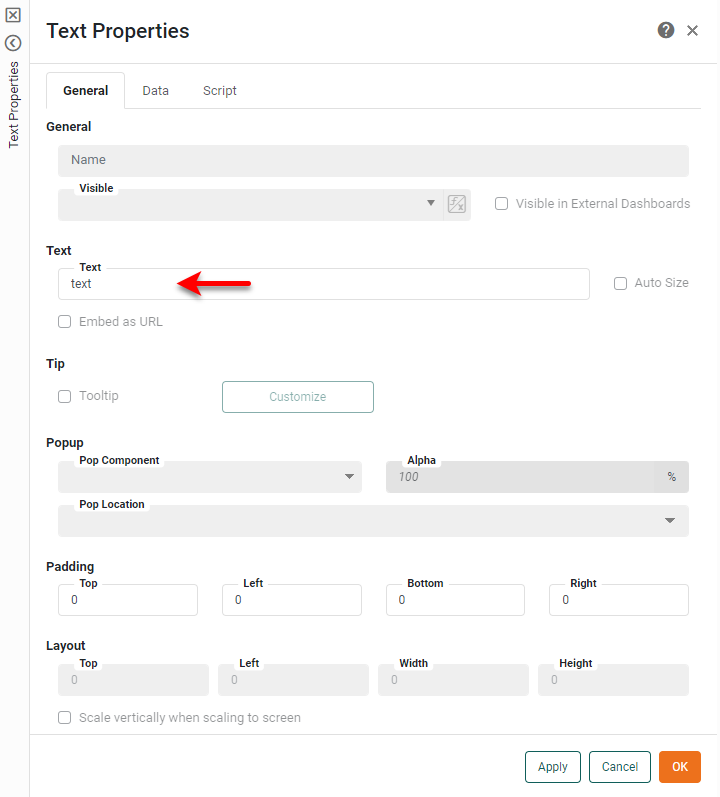Click the Alpha percentage field
This screenshot has width=720, height=797.
point(538,477)
